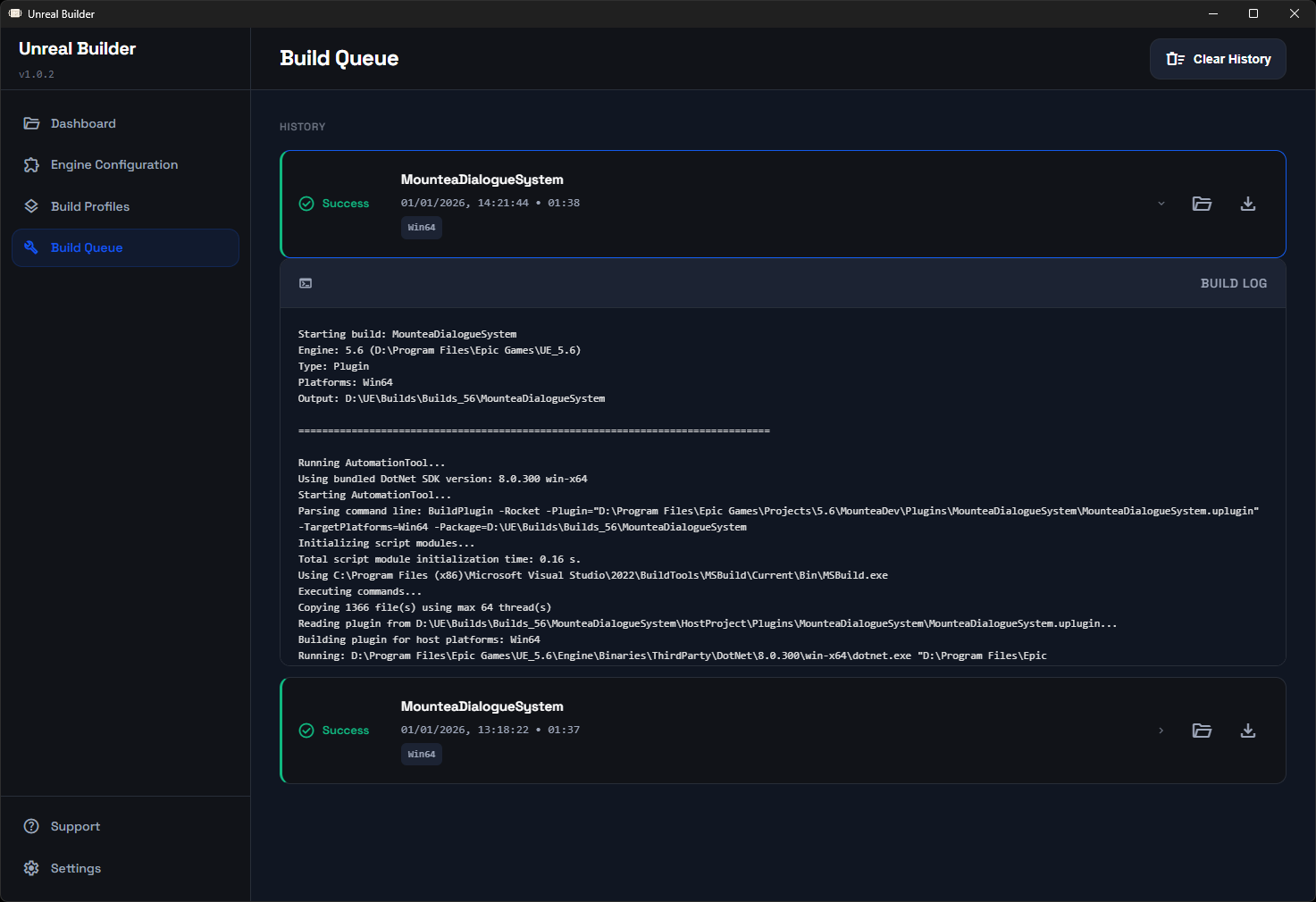Click the Clear History button
This screenshot has width=1316, height=902.
[x=1218, y=59]
